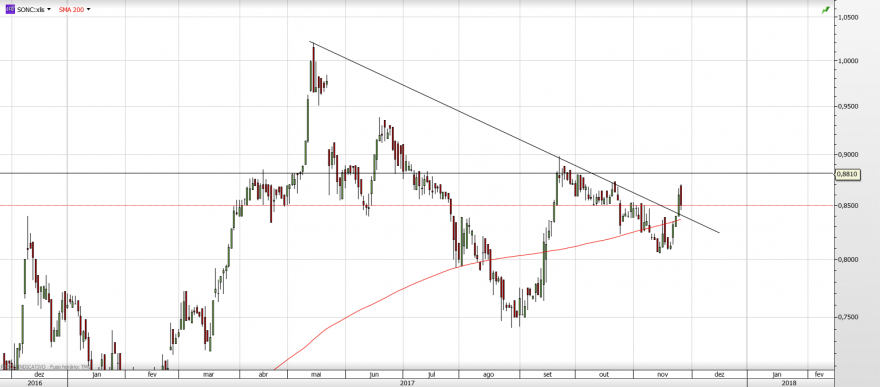Screen dimensions: 880x387
Task: Click the 1,0000 price axis value
Action: pos(847,61)
